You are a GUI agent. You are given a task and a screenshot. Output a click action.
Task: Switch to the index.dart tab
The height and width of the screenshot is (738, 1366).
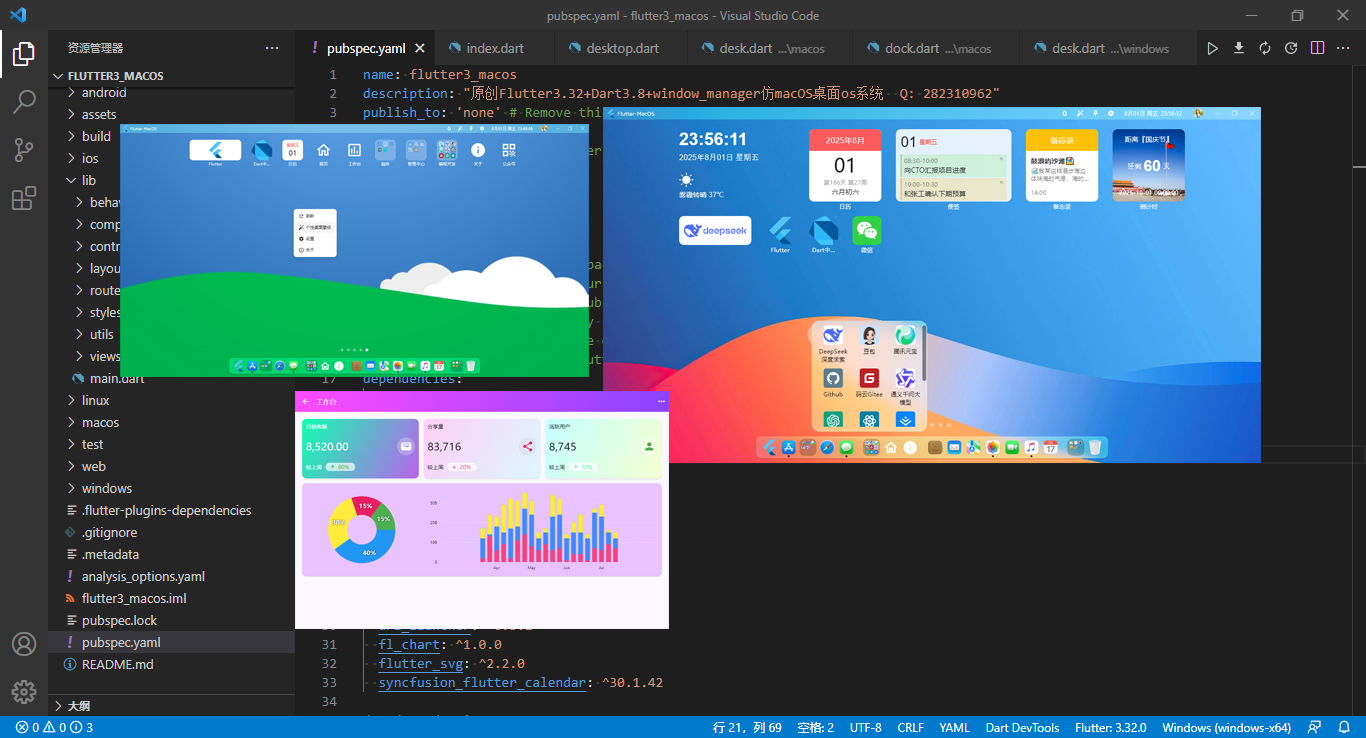click(x=494, y=47)
